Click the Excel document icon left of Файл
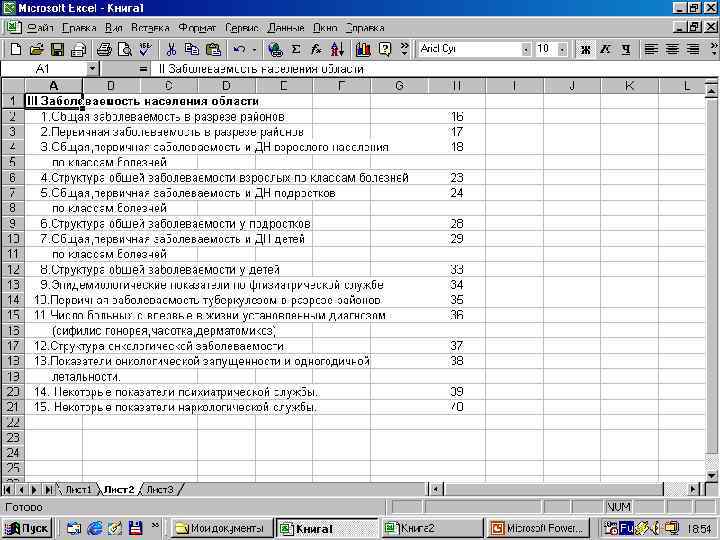Image resolution: width=720 pixels, height=540 pixels. coord(14,28)
